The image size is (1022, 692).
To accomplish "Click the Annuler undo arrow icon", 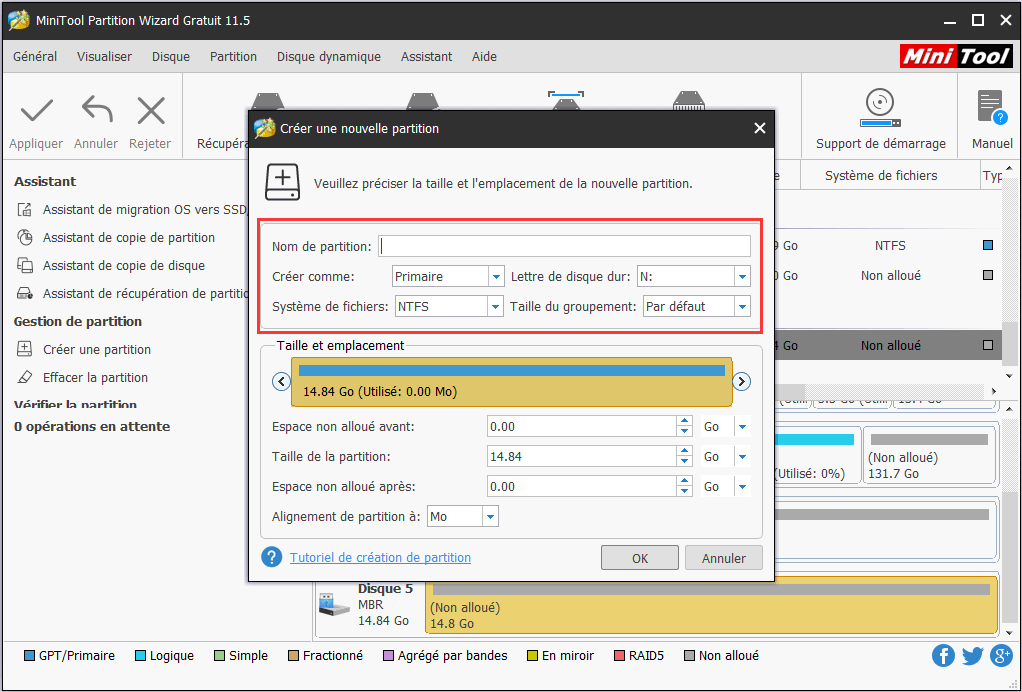I will [x=96, y=111].
